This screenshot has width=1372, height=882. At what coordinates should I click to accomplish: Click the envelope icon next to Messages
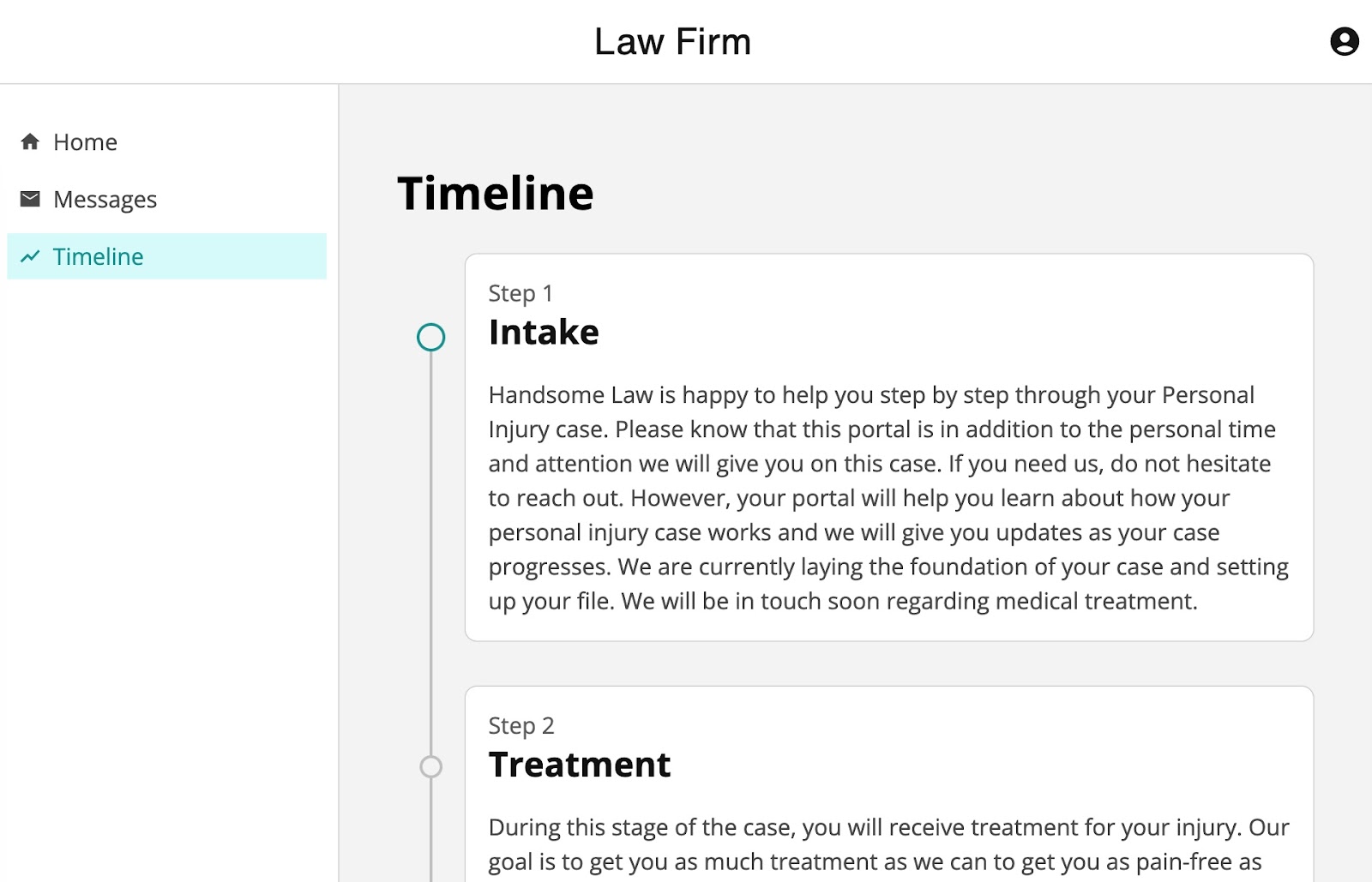(x=29, y=198)
